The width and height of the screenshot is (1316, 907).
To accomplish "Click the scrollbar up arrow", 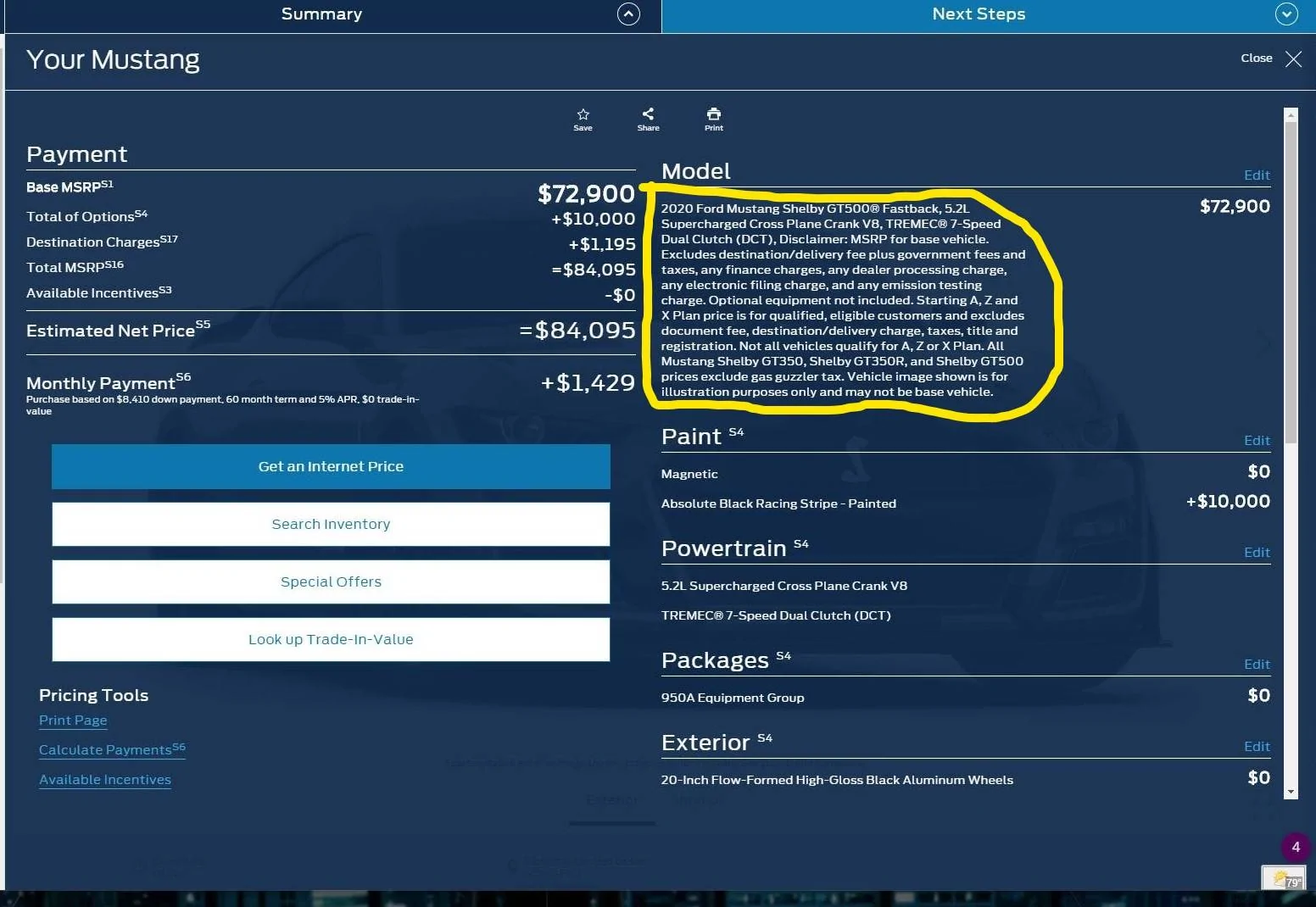I will 1291,114.
